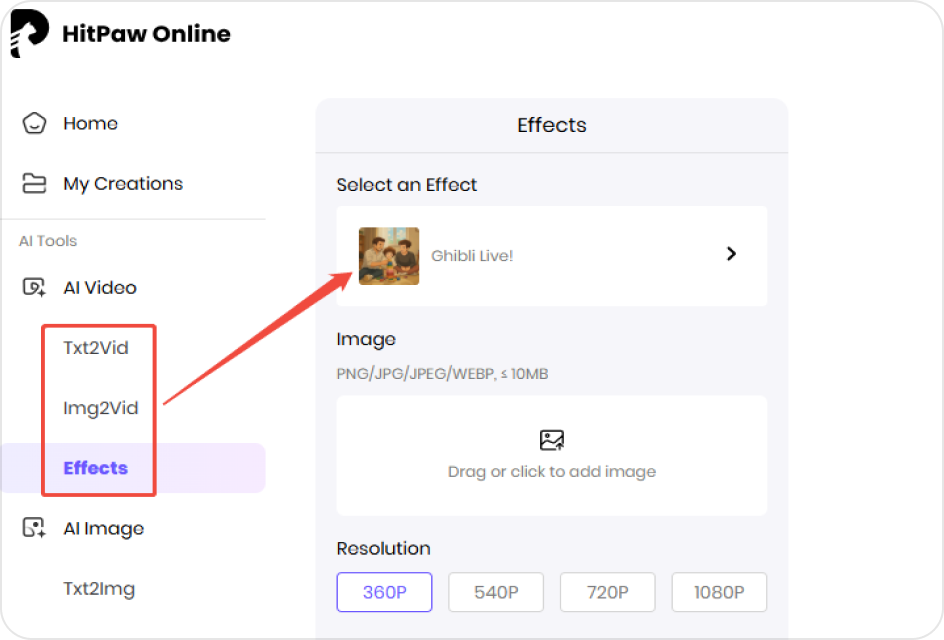The width and height of the screenshot is (944, 640).
Task: Navigate to Home page
Action: point(90,124)
